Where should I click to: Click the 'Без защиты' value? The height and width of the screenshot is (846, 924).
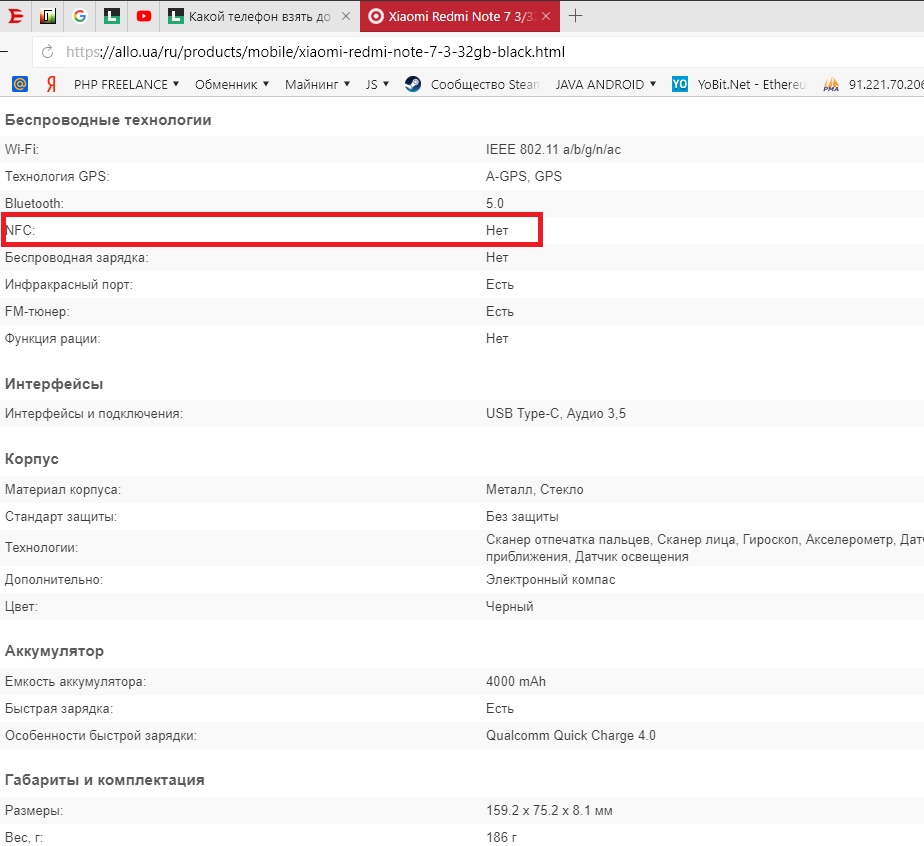point(522,517)
